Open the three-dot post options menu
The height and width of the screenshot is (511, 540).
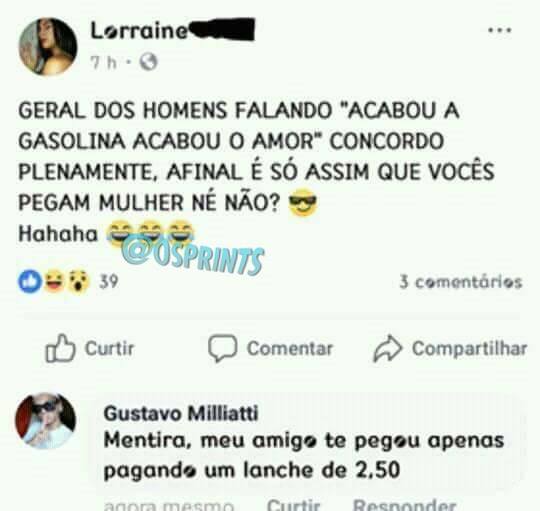click(500, 30)
